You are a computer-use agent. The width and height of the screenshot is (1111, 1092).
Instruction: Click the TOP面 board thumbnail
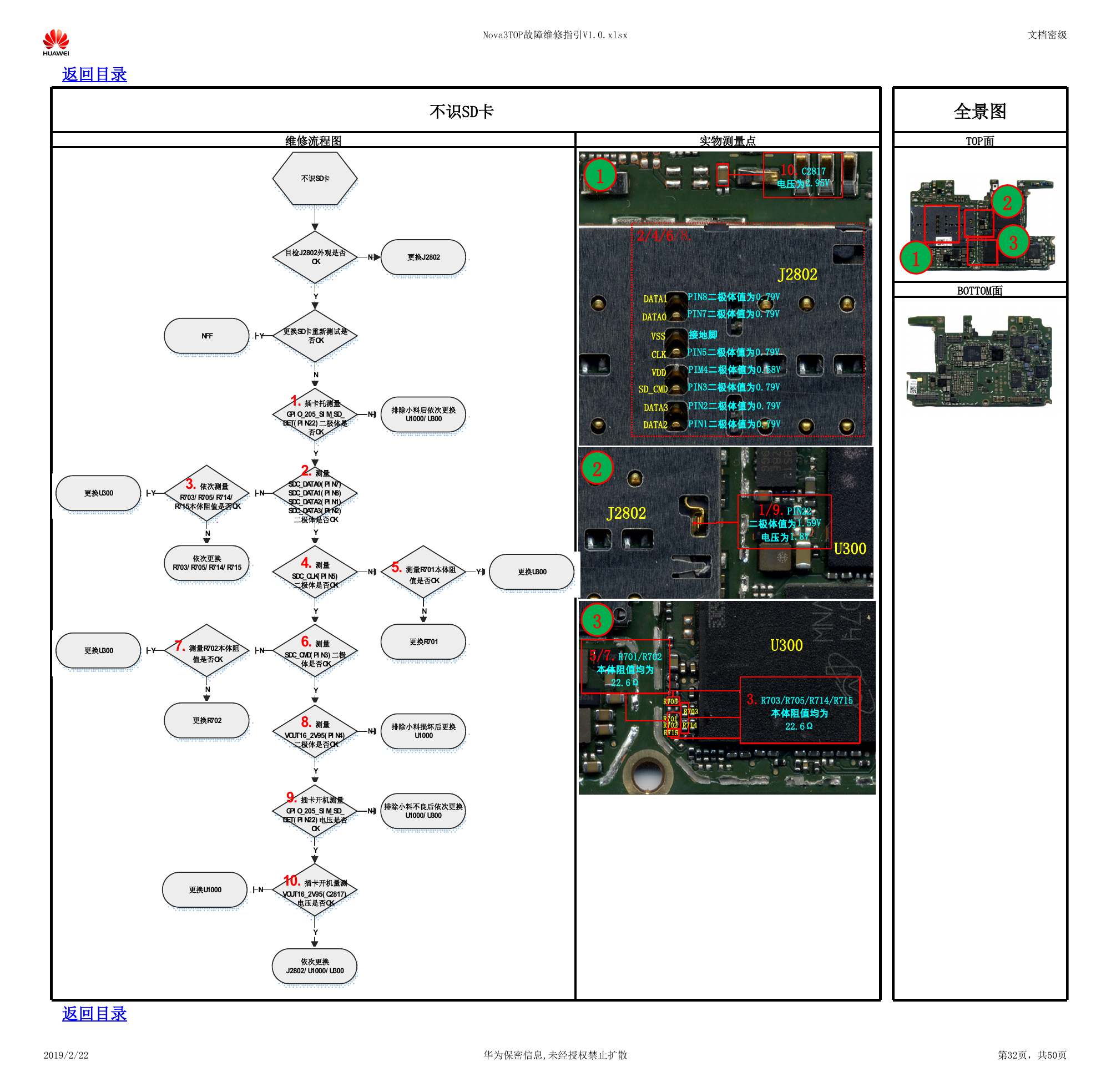[x=981, y=226]
